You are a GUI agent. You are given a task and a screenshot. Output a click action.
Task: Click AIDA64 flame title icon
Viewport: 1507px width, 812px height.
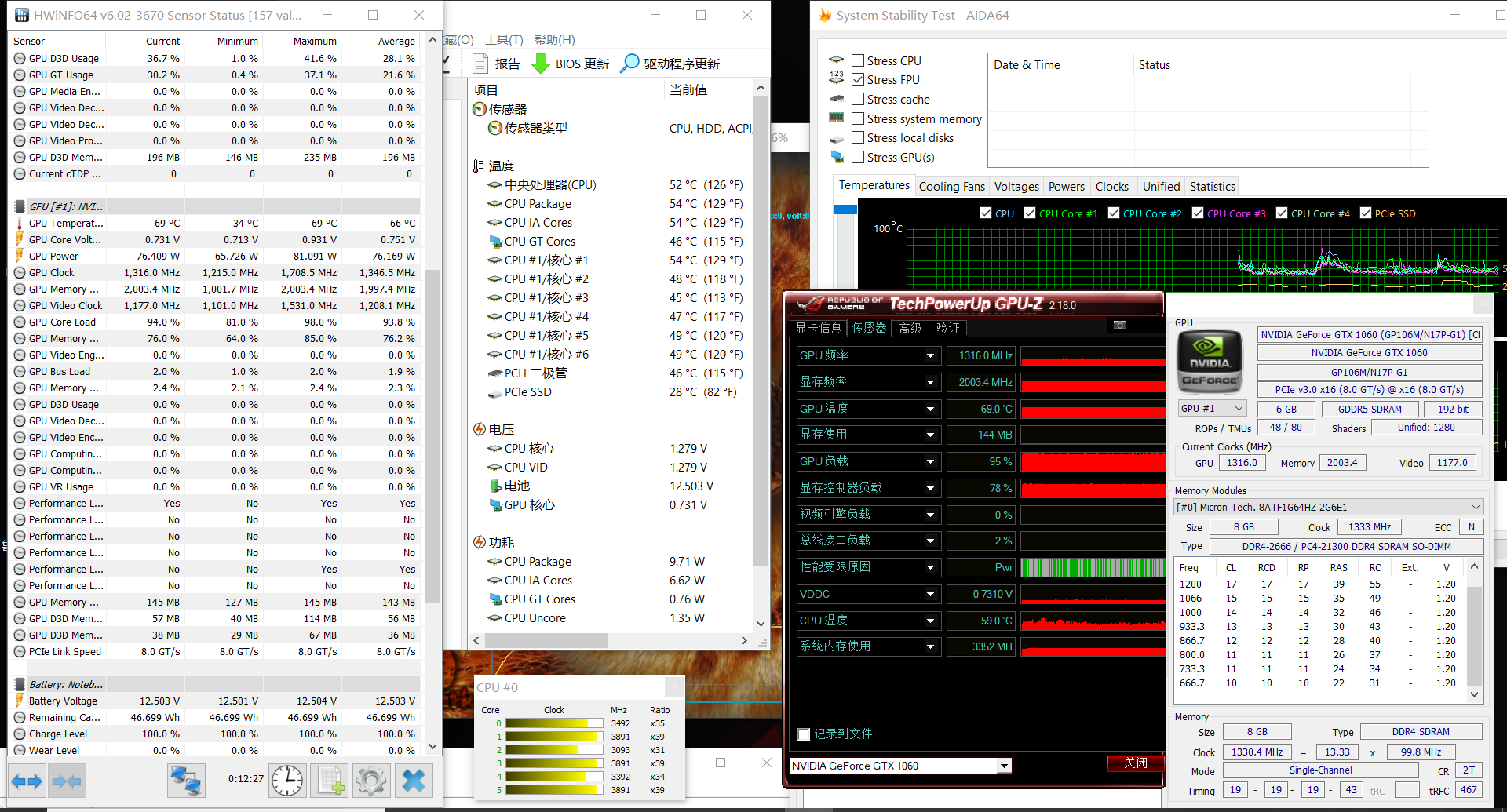click(x=825, y=15)
